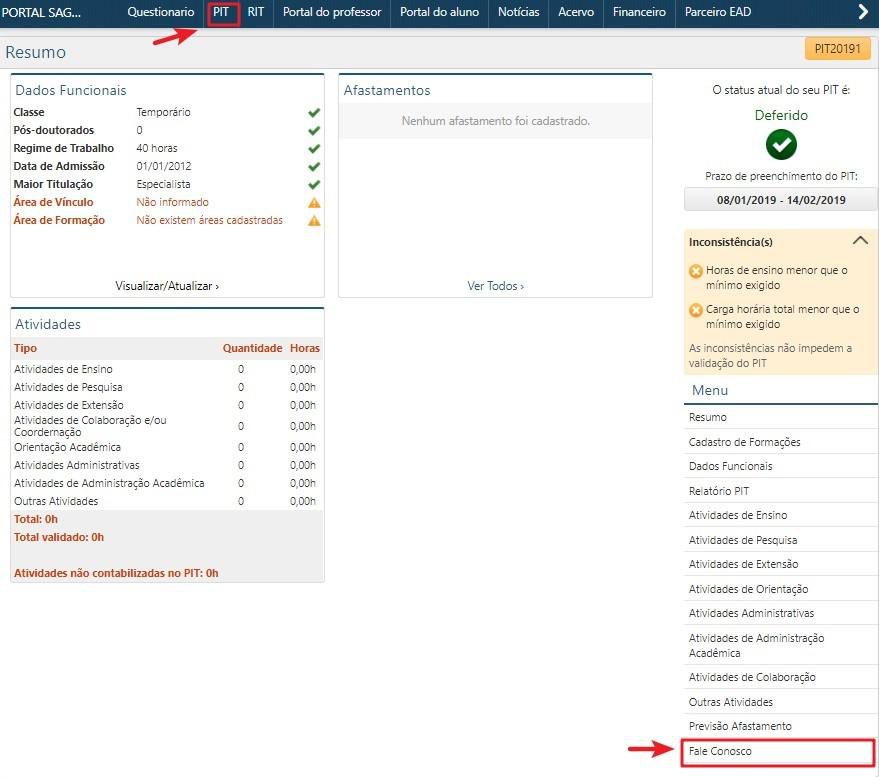Open Fale Conosco from the side menu
The height and width of the screenshot is (777, 879).
pos(778,752)
